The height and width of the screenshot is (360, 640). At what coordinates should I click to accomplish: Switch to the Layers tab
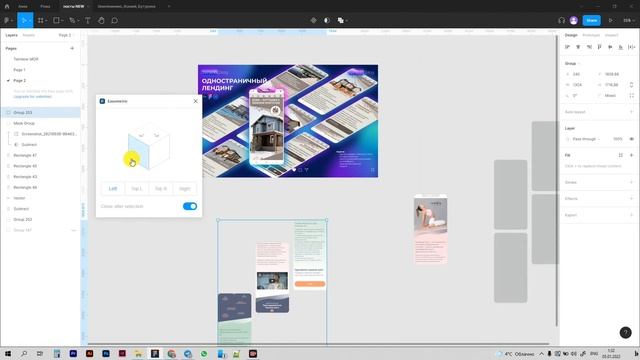click(11, 35)
